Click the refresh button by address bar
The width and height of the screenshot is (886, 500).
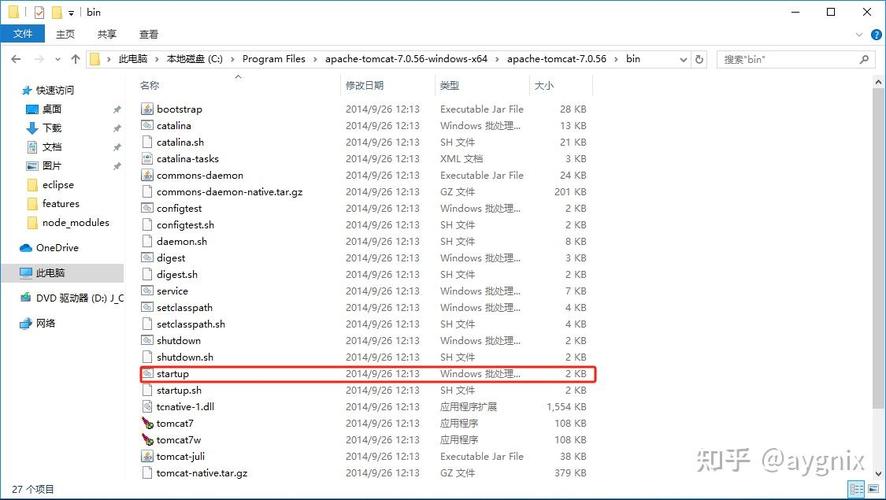[699, 59]
